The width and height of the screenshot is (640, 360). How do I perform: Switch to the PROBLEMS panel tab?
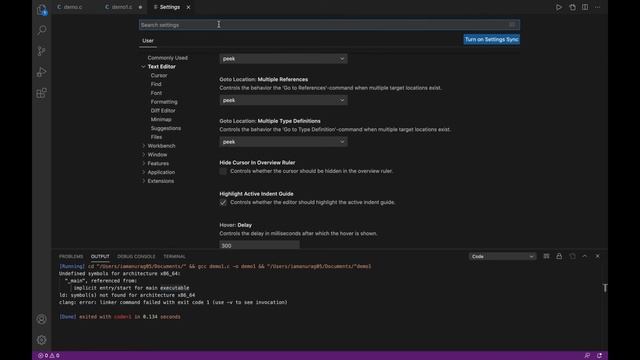coord(71,256)
